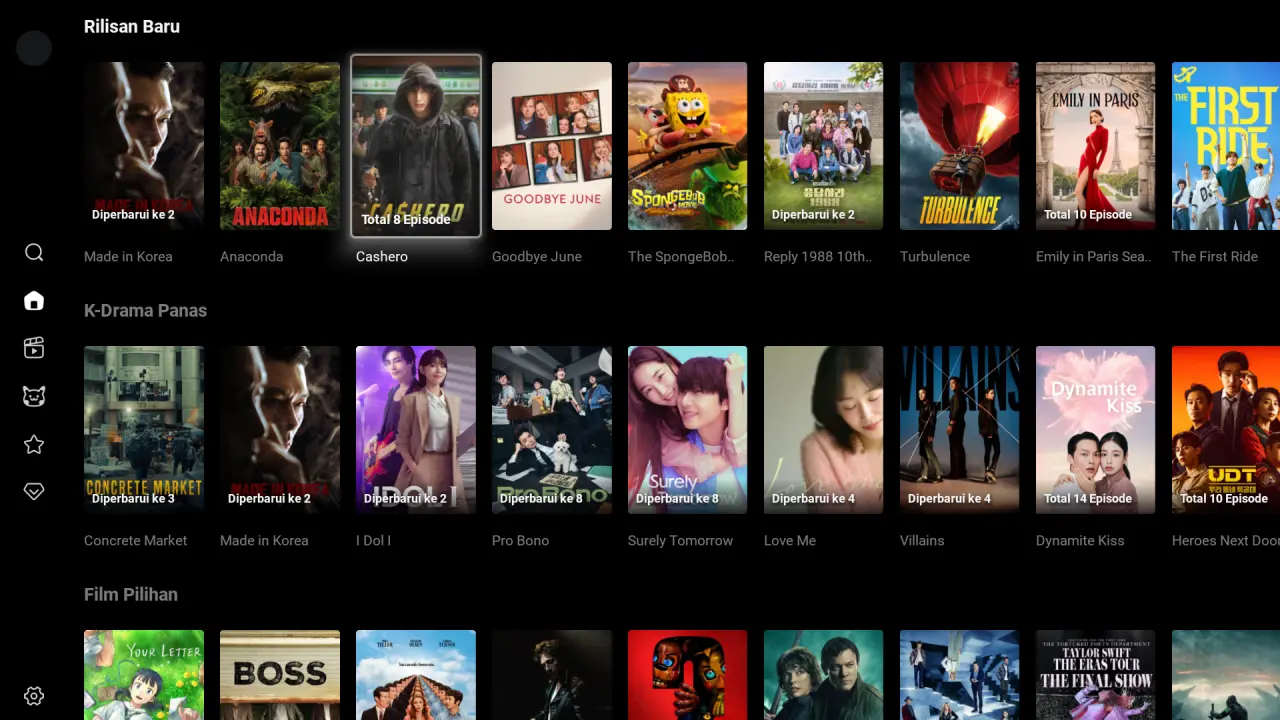Viewport: 1280px width, 720px height.
Task: Open Surely Tomorrow poster
Action: pos(688,430)
